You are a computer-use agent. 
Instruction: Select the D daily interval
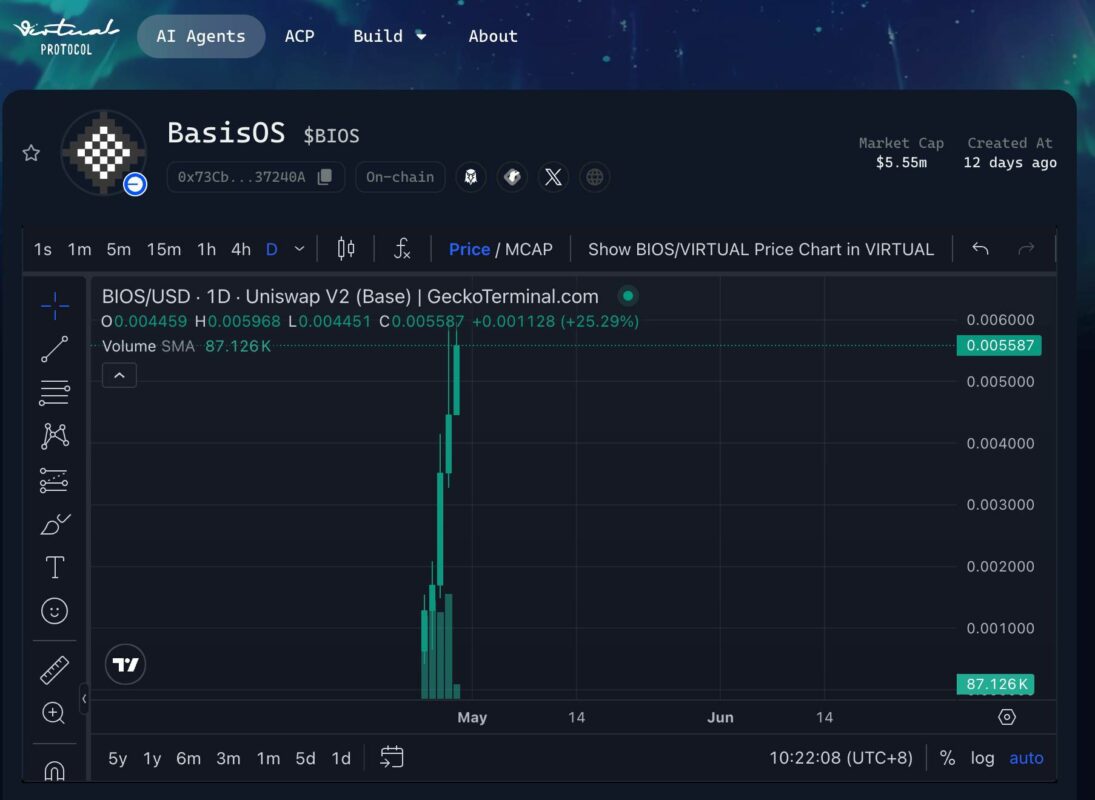pos(272,249)
